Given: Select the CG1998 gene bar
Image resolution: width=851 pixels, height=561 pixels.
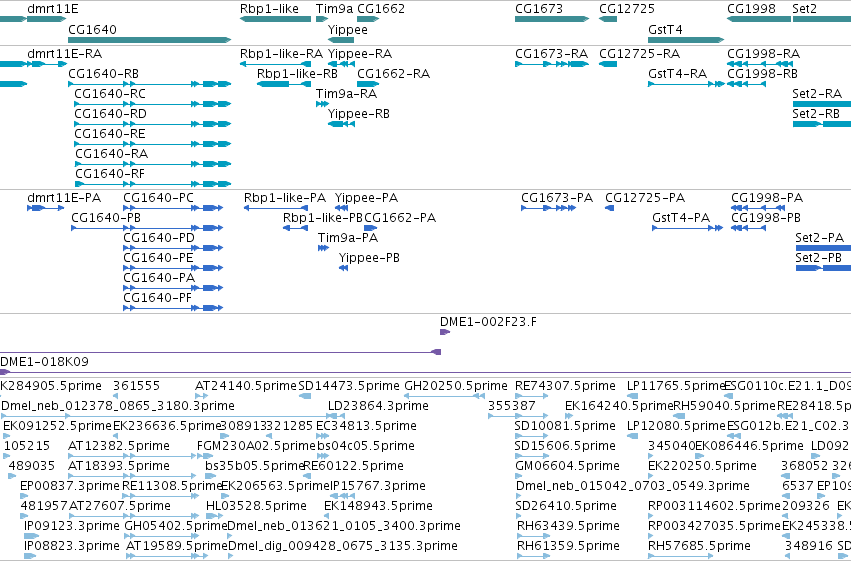Looking at the screenshot, I should 759,19.
